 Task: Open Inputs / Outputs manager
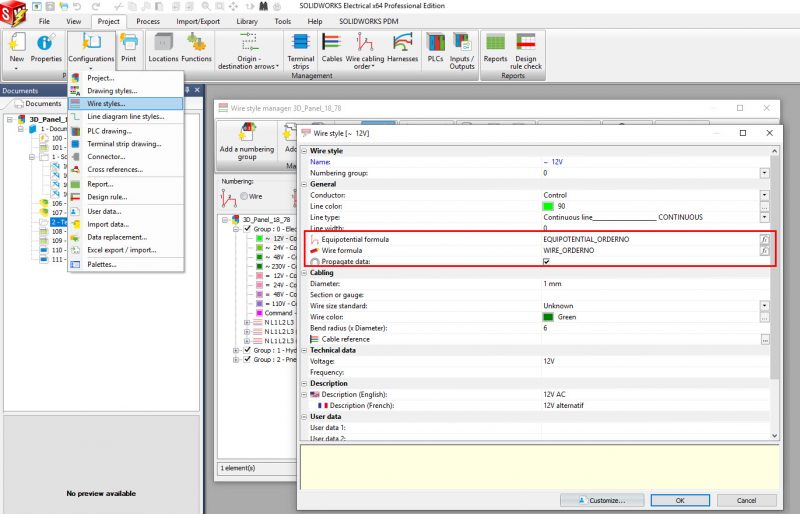462,51
